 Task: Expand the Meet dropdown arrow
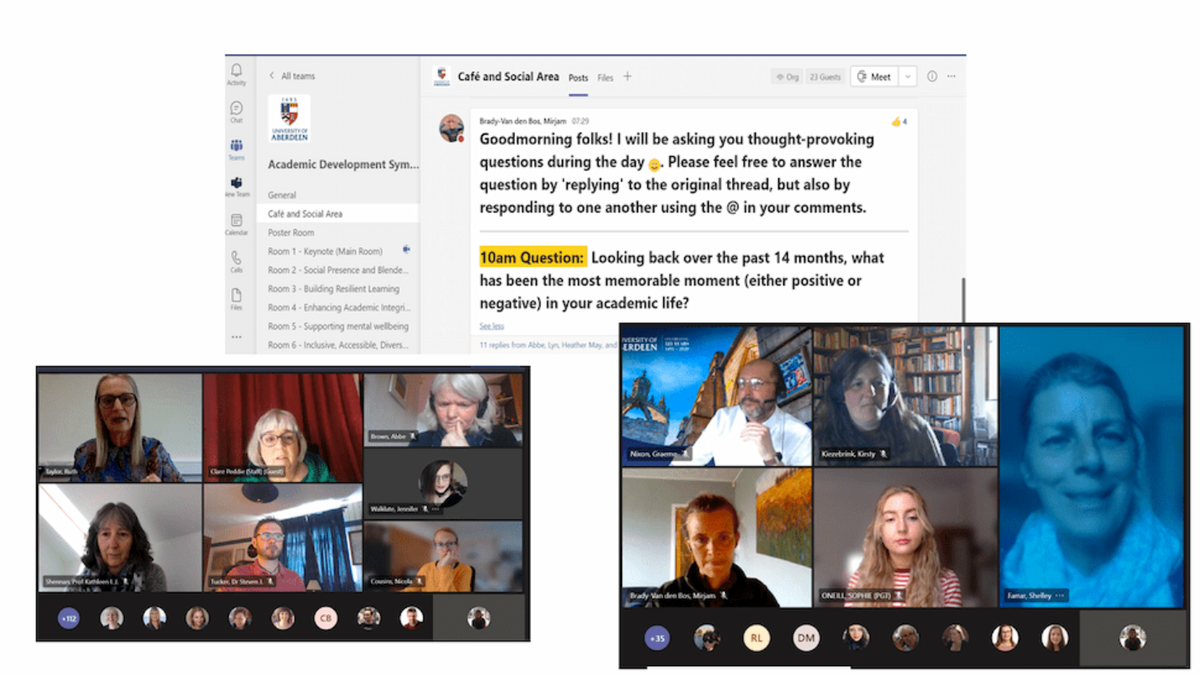(x=907, y=76)
